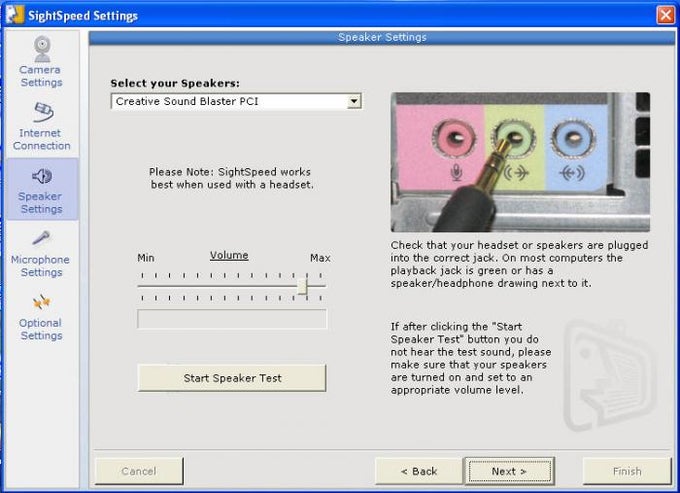Click the Cancel button
Screen dimensions: 680x493
point(139,471)
